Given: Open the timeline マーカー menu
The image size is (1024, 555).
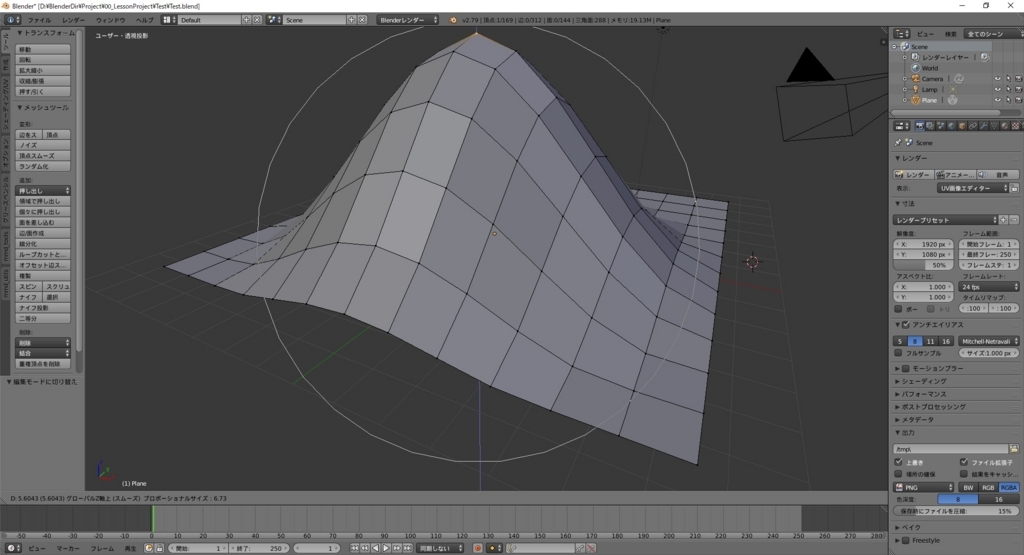Looking at the screenshot, I should click(68, 548).
